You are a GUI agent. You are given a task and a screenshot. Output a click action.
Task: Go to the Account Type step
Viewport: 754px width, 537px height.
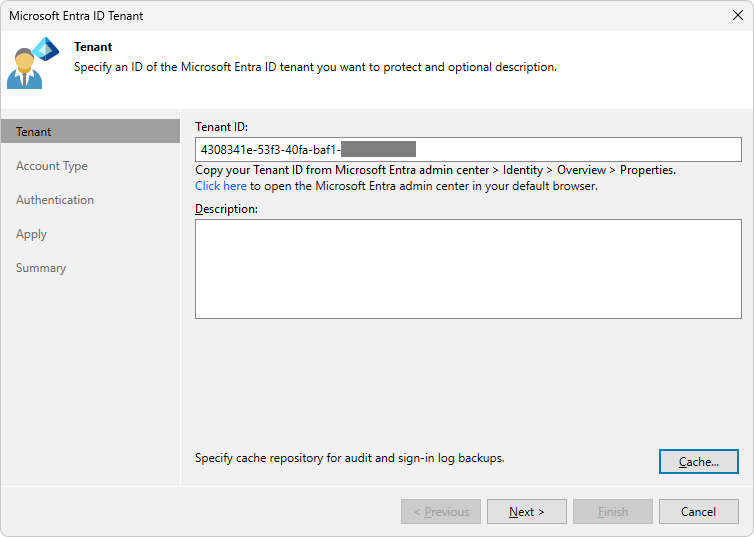(x=51, y=166)
